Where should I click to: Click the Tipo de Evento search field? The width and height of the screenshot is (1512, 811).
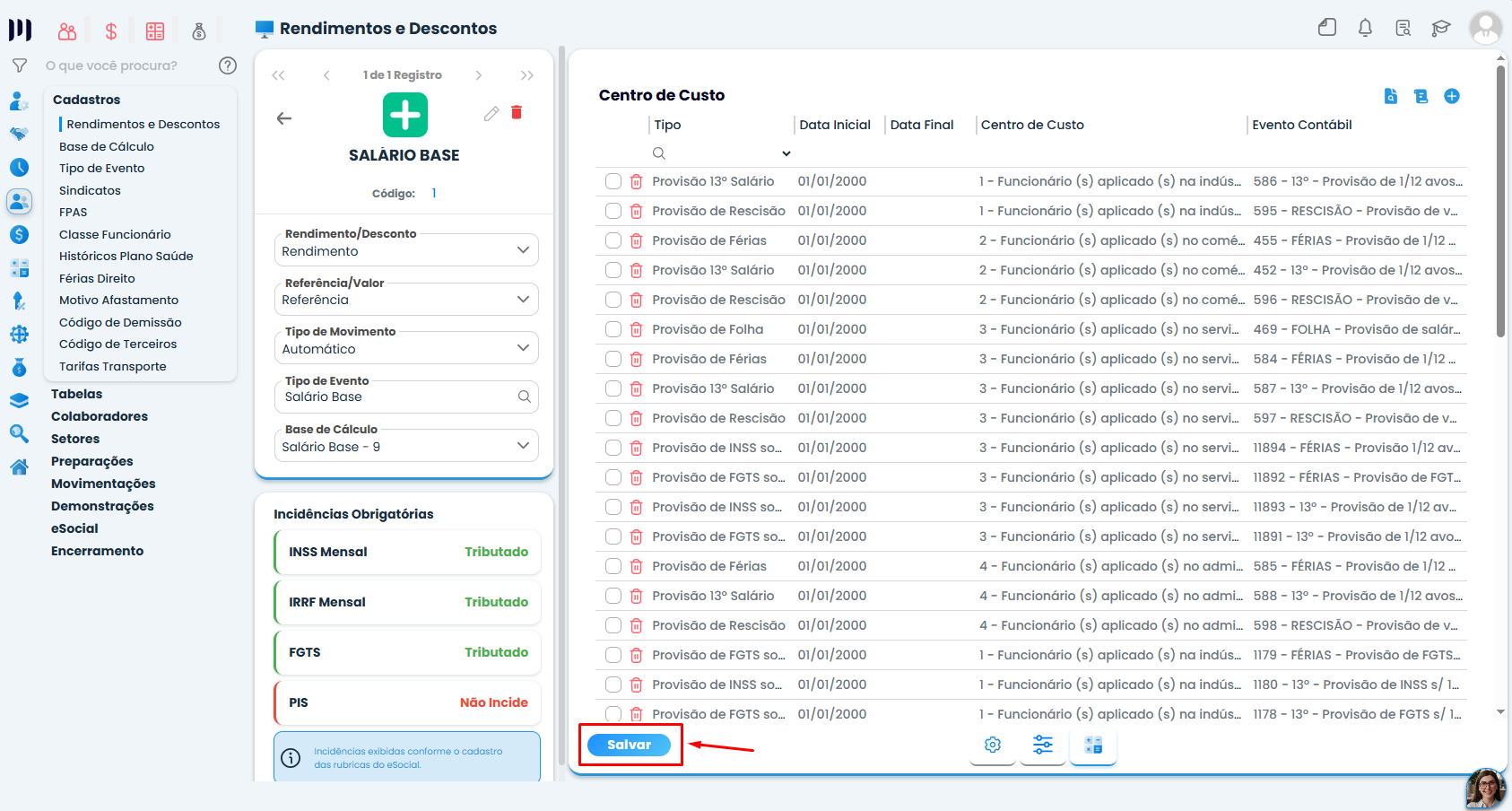[x=406, y=397]
